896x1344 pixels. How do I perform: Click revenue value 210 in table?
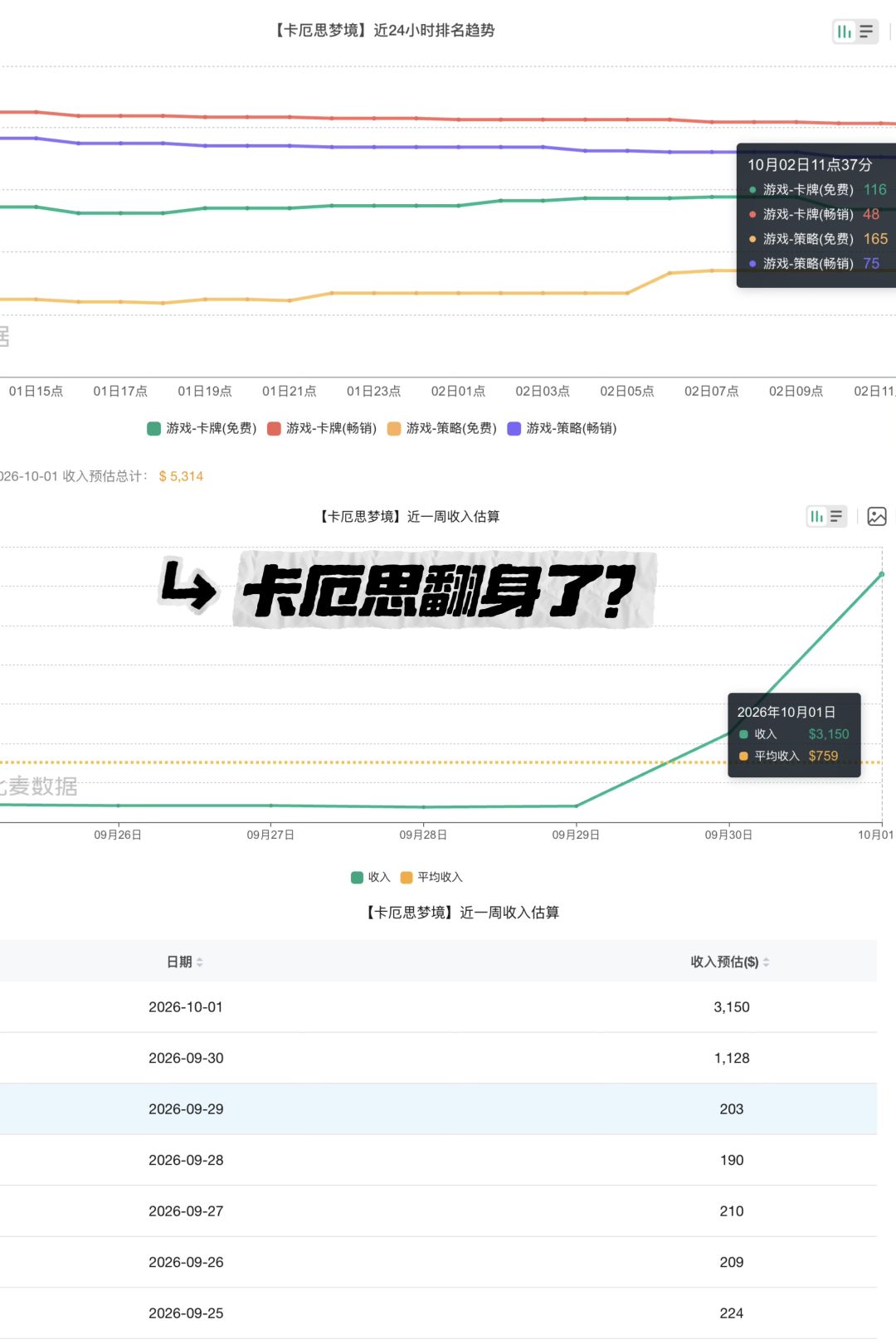coord(732,1211)
